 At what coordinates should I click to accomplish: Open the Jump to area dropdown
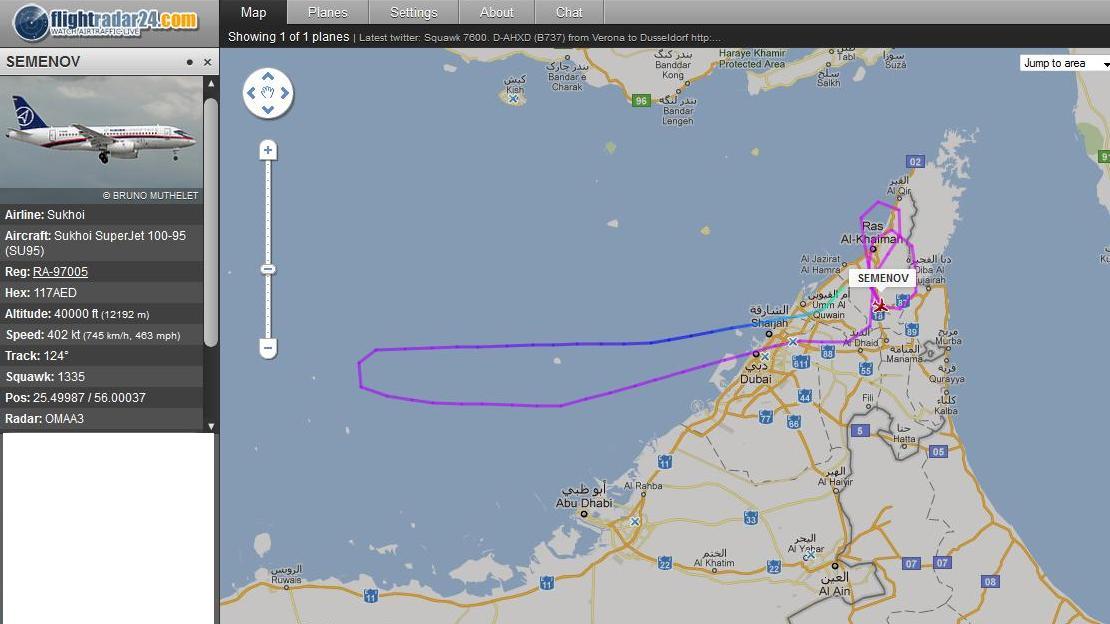[x=1065, y=63]
